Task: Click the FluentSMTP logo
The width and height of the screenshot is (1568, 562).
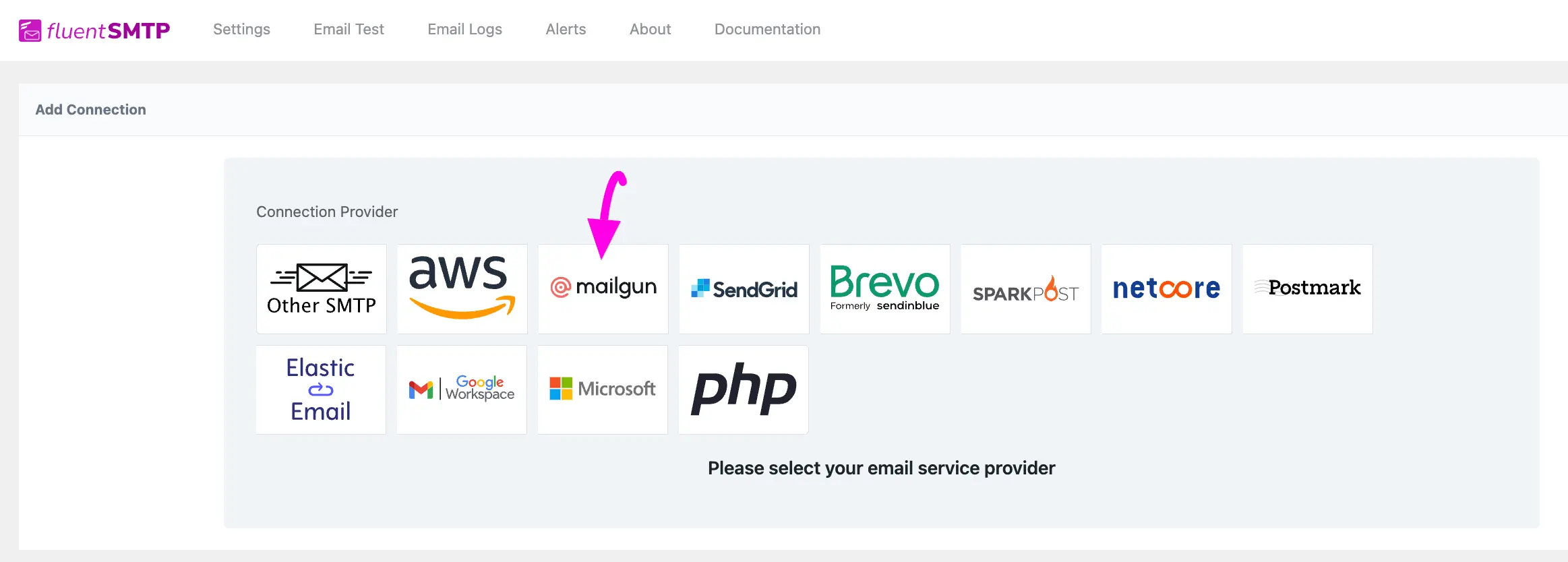Action: pyautogui.click(x=94, y=30)
